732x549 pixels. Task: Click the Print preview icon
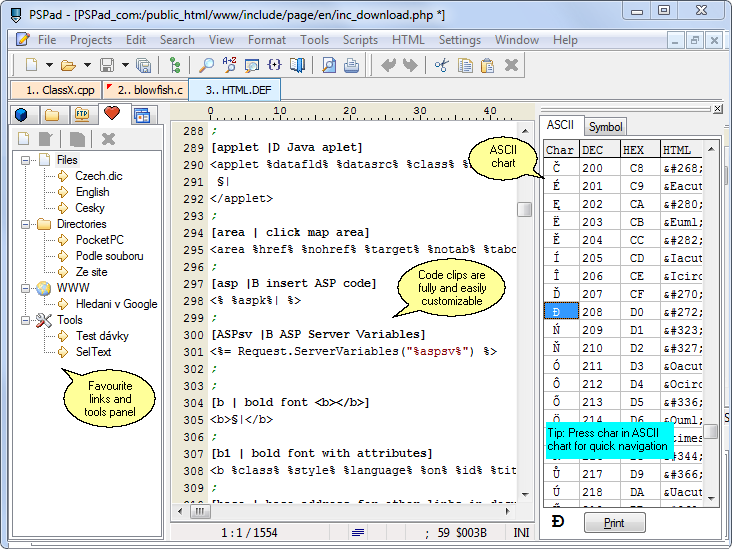pos(329,65)
